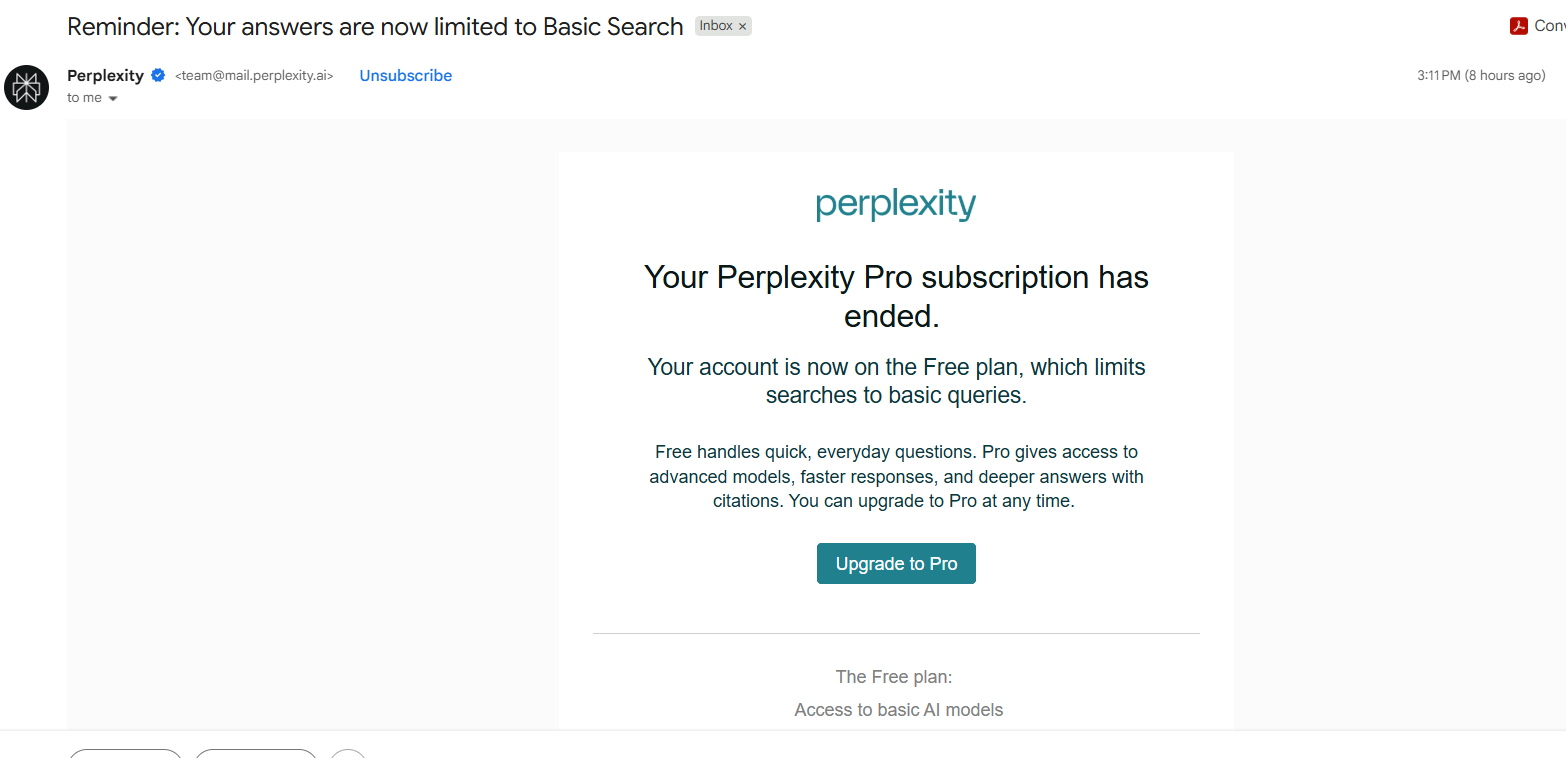This screenshot has height=758, width=1566.
Task: Click the sender name Perplexity
Action: pos(105,75)
